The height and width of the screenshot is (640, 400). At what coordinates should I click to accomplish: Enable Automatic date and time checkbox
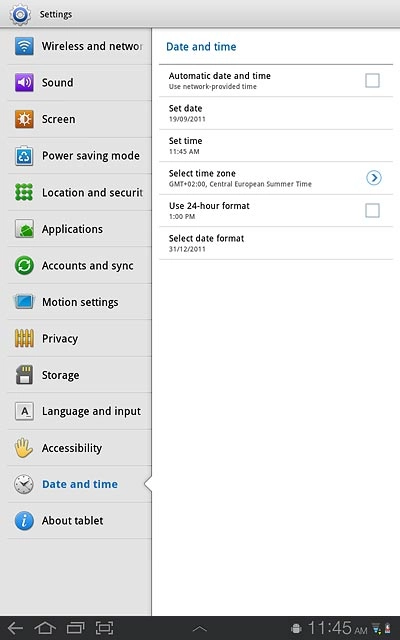372,80
